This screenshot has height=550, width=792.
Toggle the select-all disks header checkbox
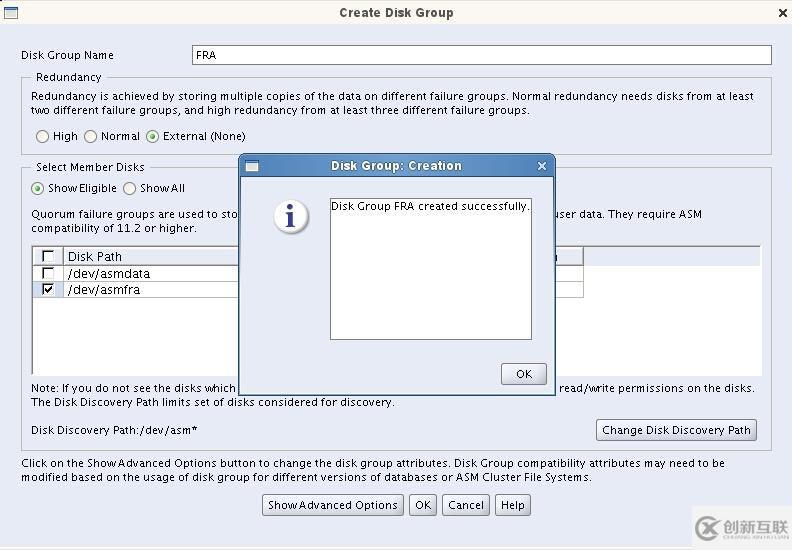tap(48, 256)
